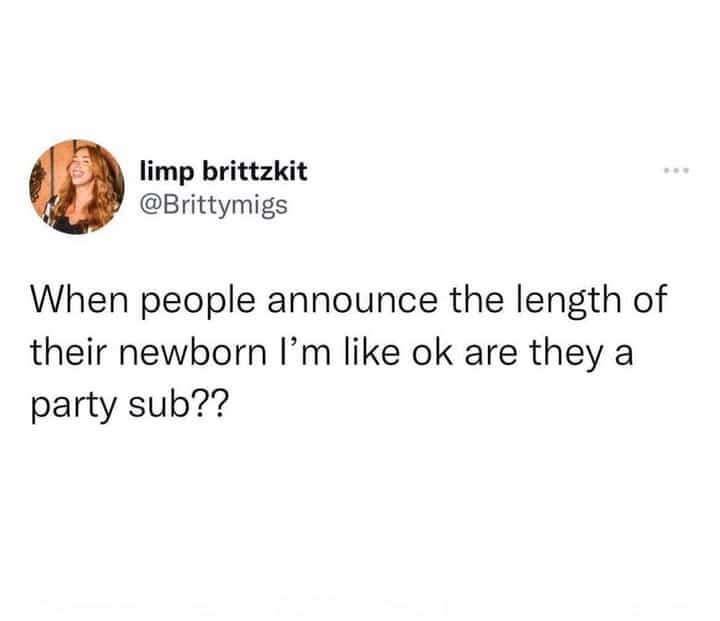Click the word "are" in the tweet
Screen dimensions: 720x621
tap(491, 354)
